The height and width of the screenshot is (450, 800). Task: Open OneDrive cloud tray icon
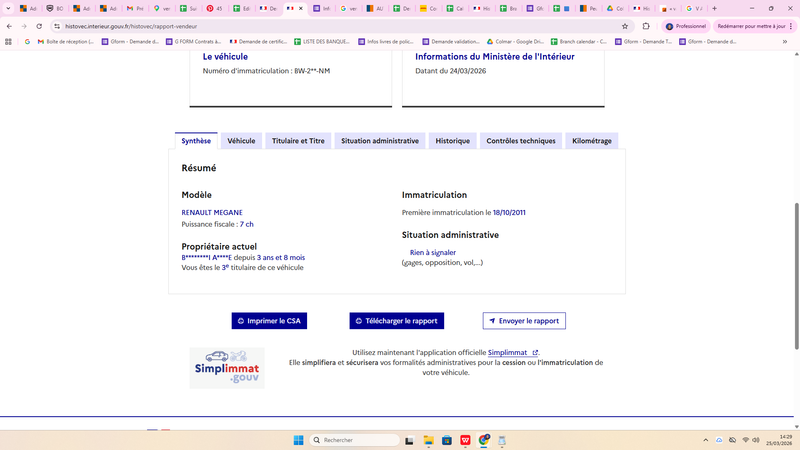[x=719, y=440]
